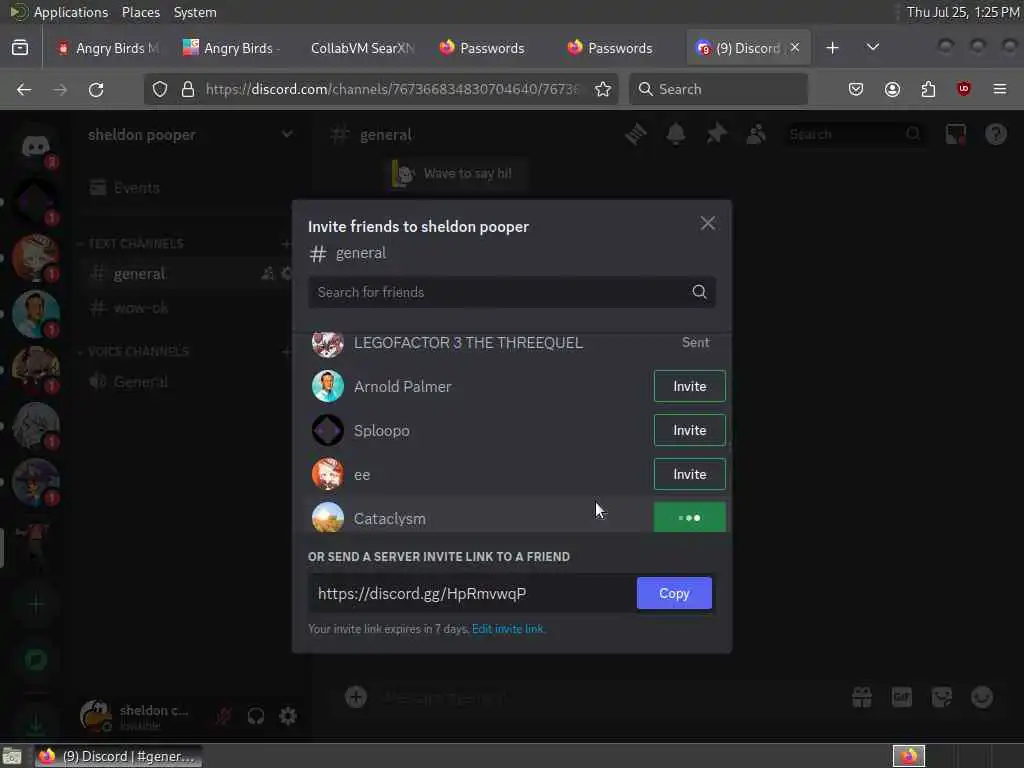Image resolution: width=1024 pixels, height=768 pixels.
Task: Open uBlock Origin extension icon
Action: (963, 89)
